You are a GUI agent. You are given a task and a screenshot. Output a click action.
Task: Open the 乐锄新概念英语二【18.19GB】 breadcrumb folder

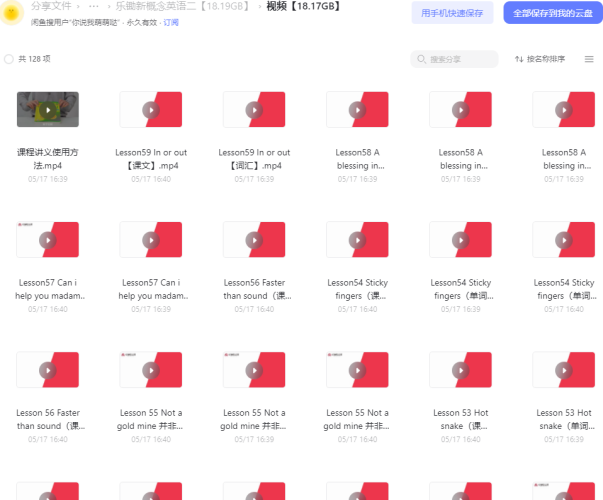click(183, 6)
